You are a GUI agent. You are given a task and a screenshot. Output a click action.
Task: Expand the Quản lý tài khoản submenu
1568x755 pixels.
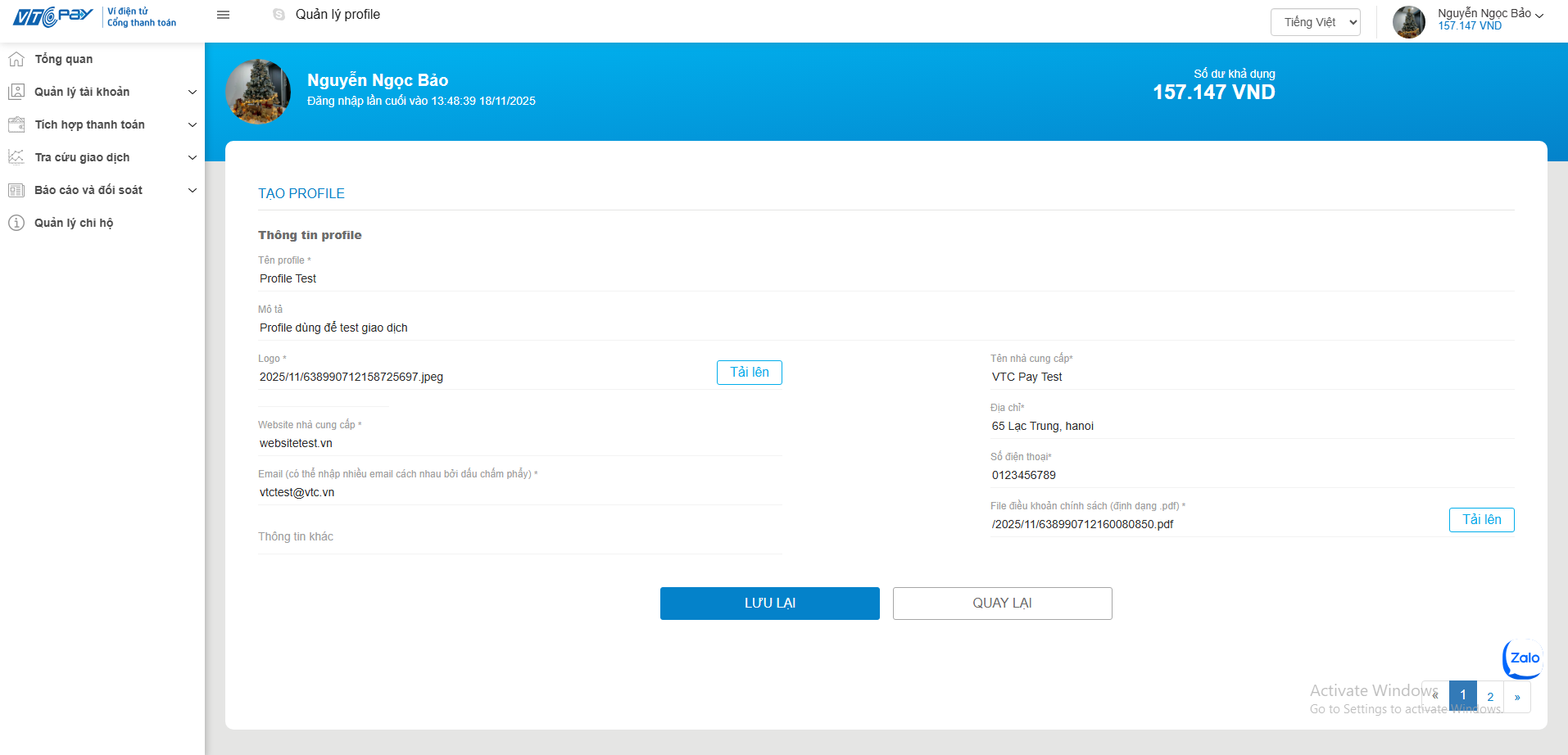click(x=193, y=92)
